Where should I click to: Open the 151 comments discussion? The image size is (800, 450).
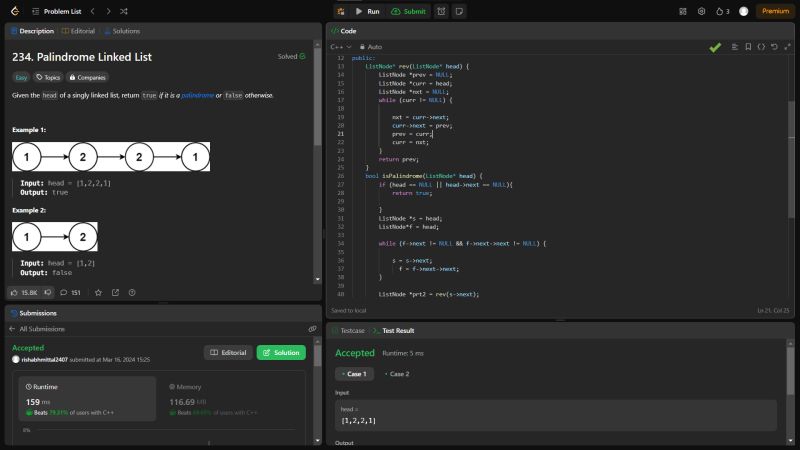pyautogui.click(x=70, y=292)
